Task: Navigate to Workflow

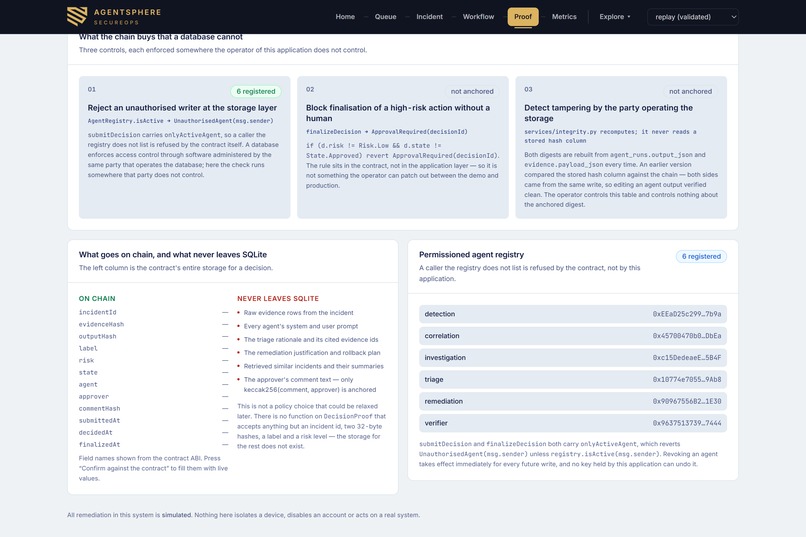Action: (x=478, y=16)
